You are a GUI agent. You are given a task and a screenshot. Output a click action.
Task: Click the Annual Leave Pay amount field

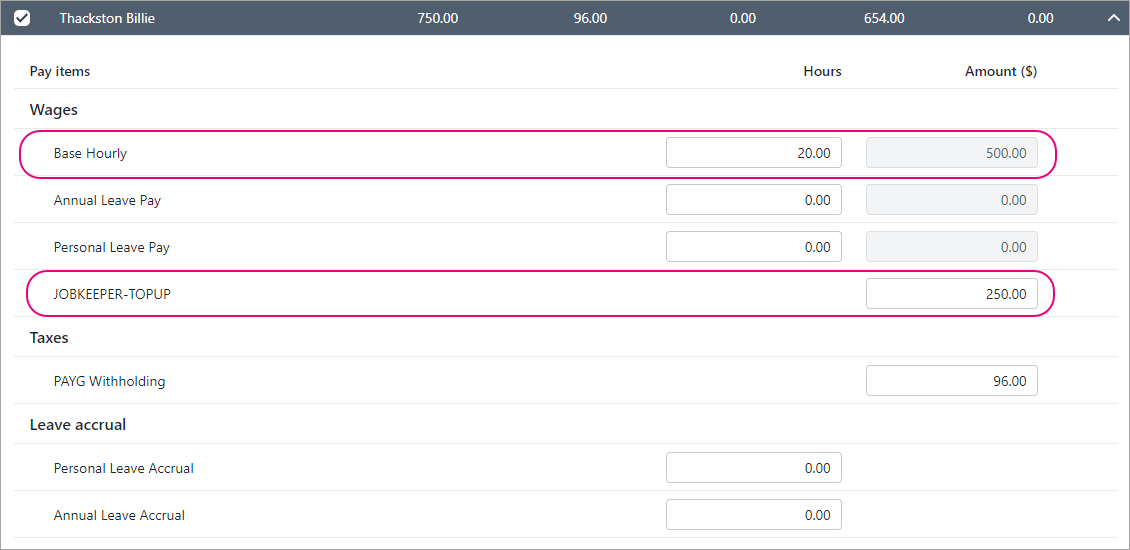tap(951, 200)
